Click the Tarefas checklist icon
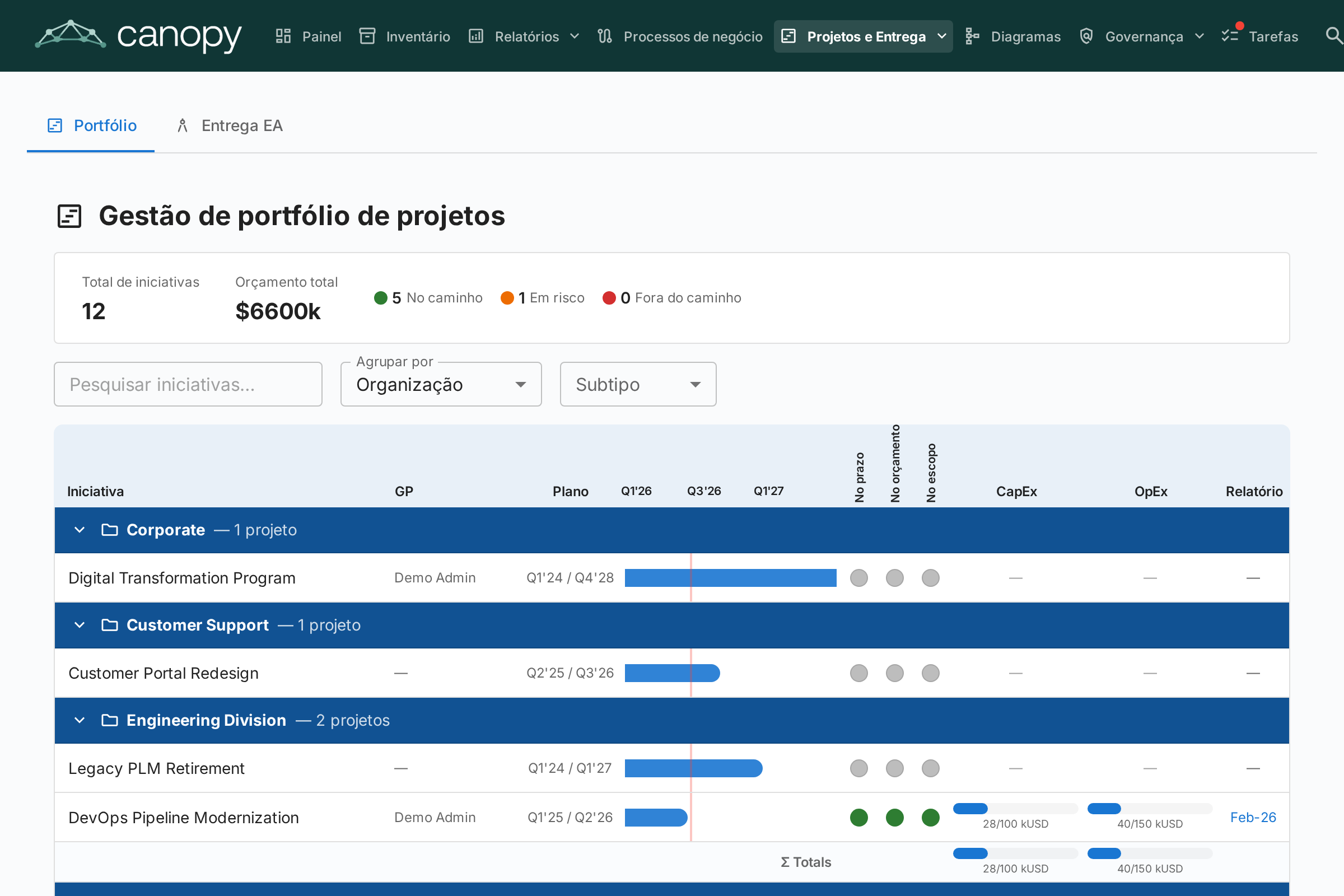 tap(1230, 36)
